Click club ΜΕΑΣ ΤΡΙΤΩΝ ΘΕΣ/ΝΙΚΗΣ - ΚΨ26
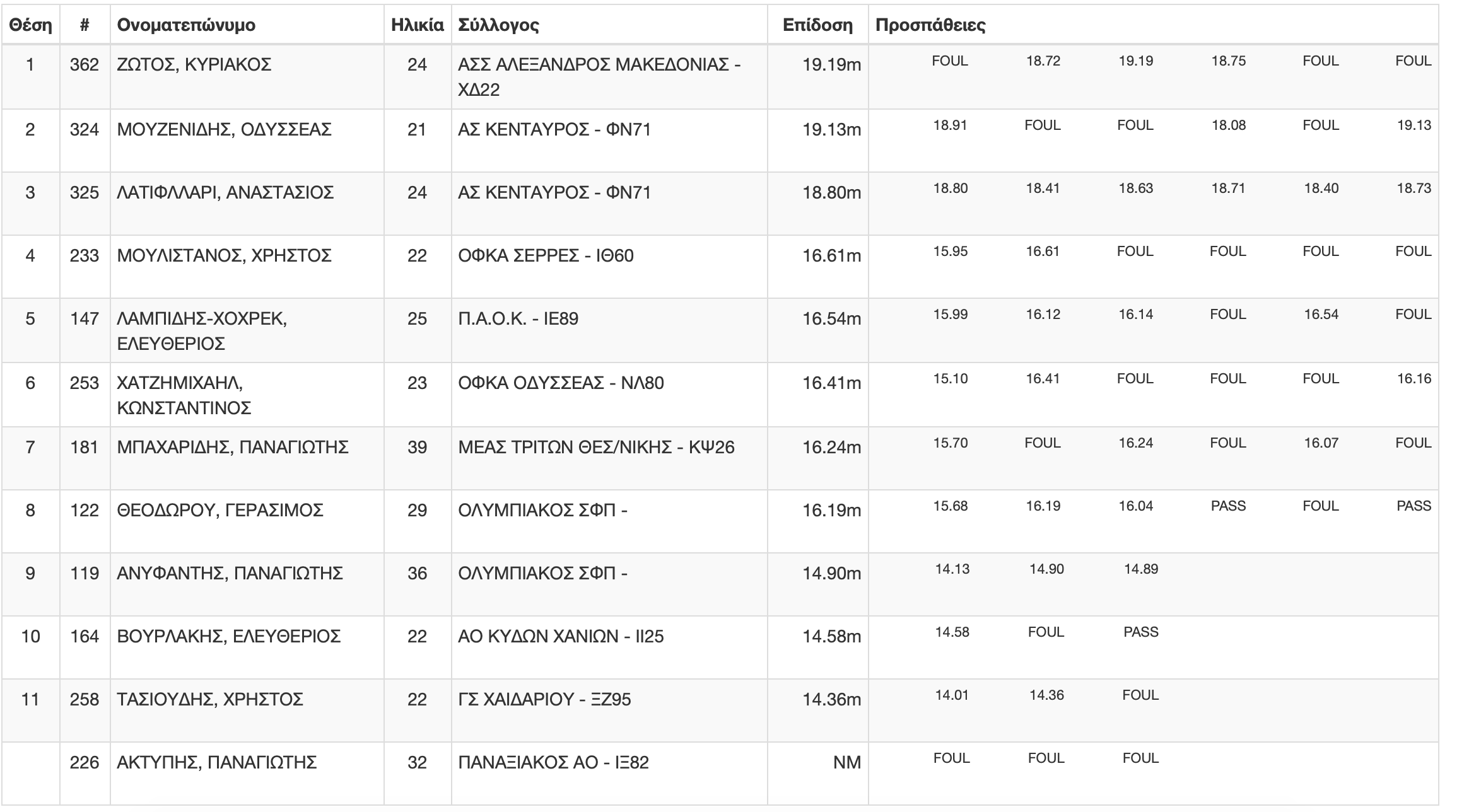 596,448
